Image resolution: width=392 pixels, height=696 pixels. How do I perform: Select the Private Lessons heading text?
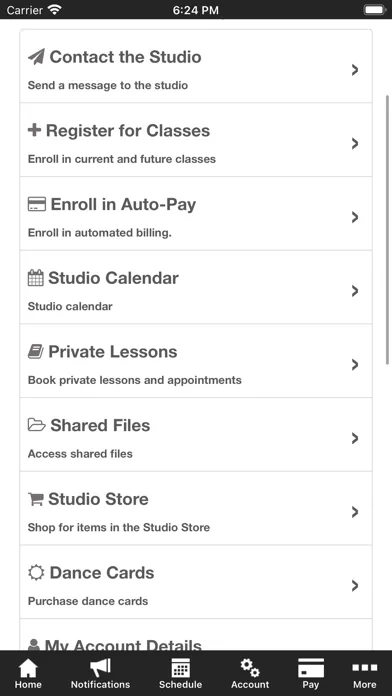(113, 352)
